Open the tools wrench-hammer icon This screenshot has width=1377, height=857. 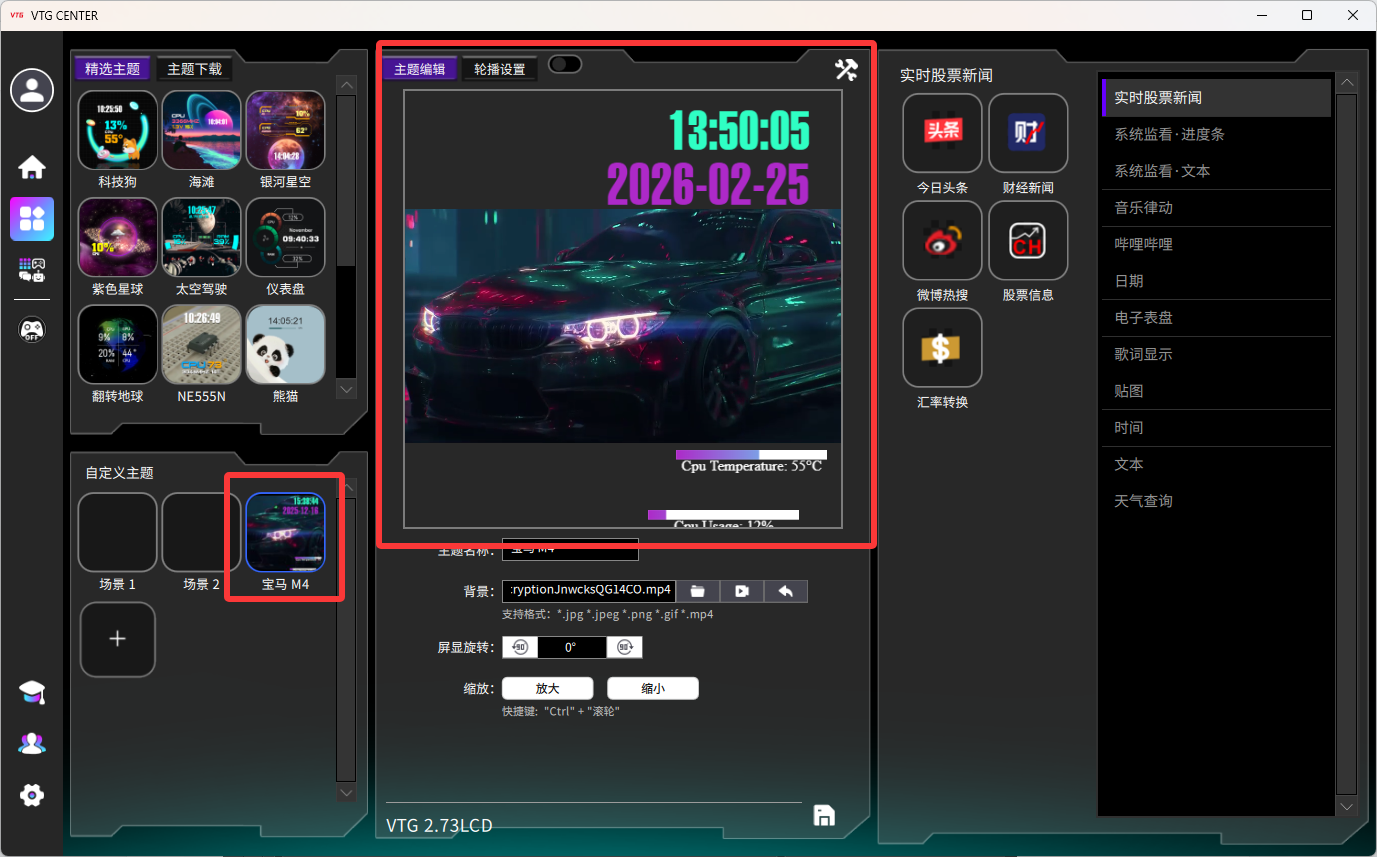(846, 69)
